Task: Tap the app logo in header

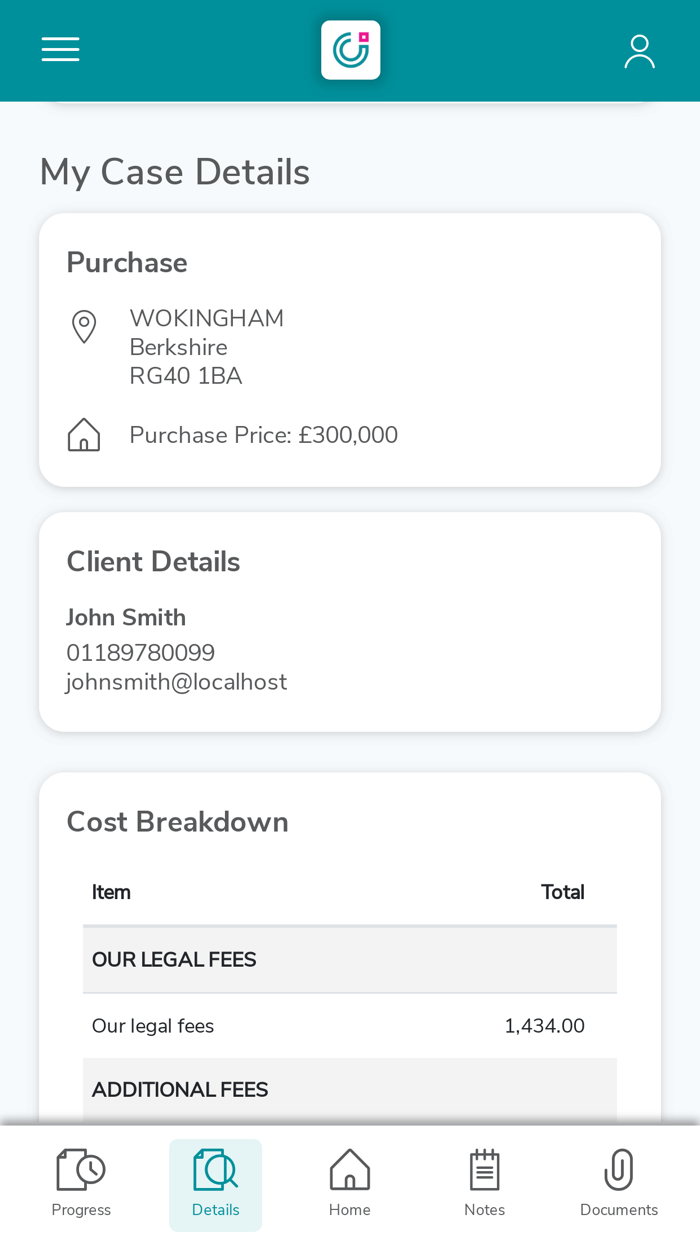Action: (x=350, y=50)
